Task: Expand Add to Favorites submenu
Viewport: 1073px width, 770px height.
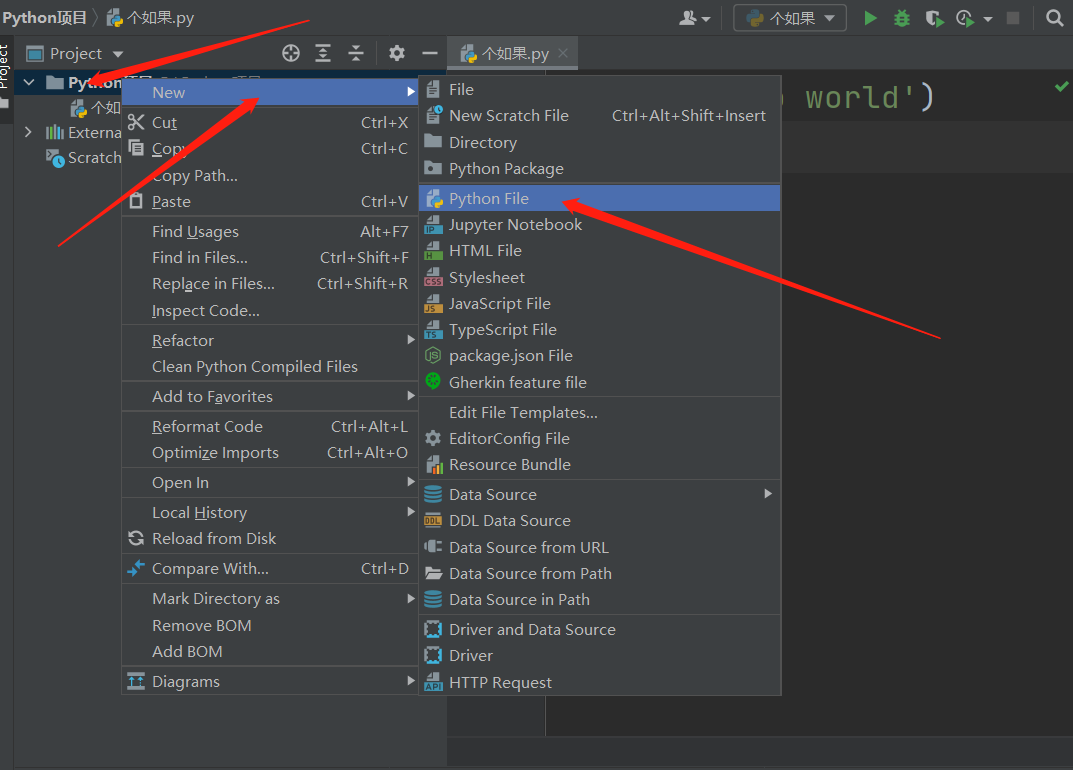Action: point(270,397)
